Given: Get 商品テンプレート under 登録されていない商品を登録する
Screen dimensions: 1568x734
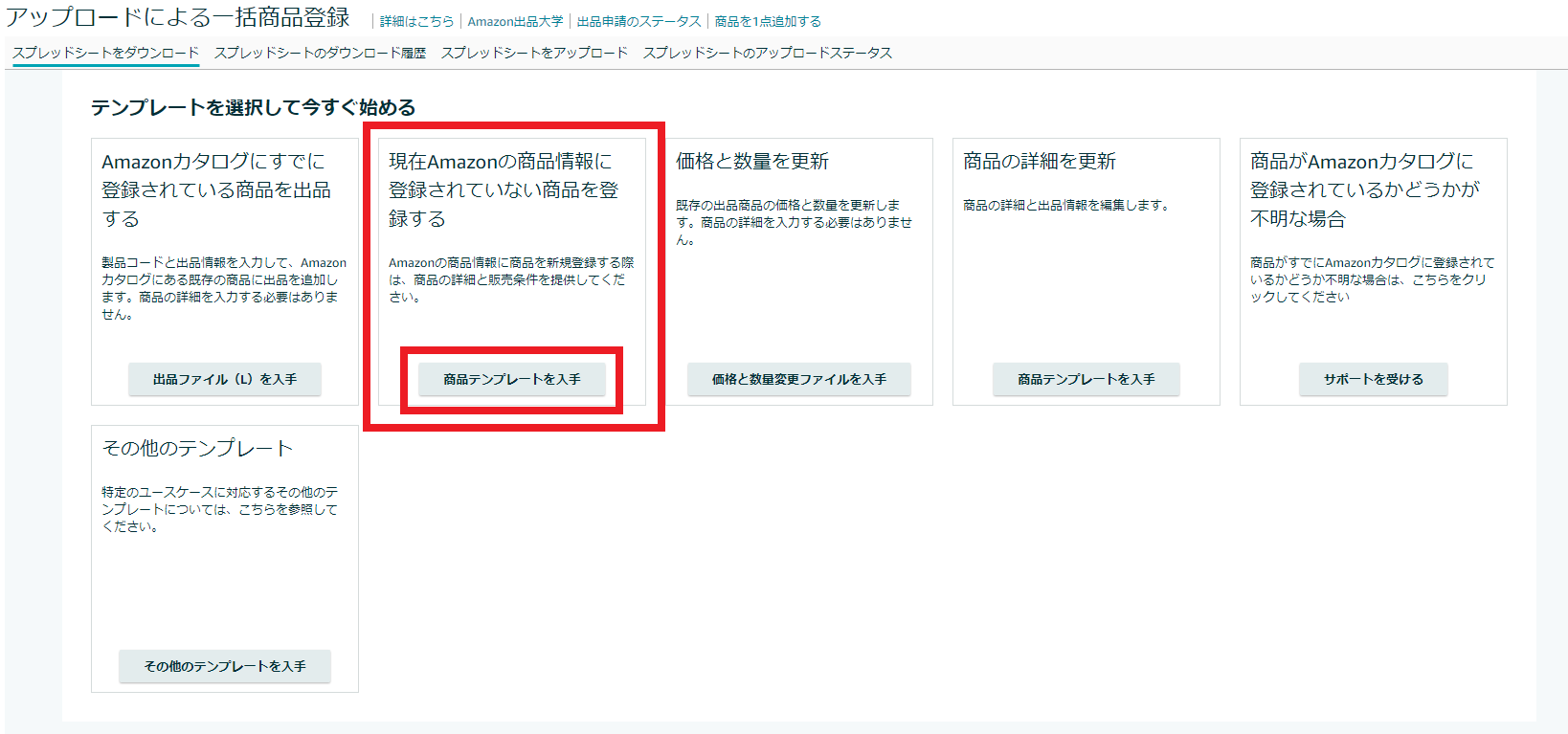Looking at the screenshot, I should (512, 379).
